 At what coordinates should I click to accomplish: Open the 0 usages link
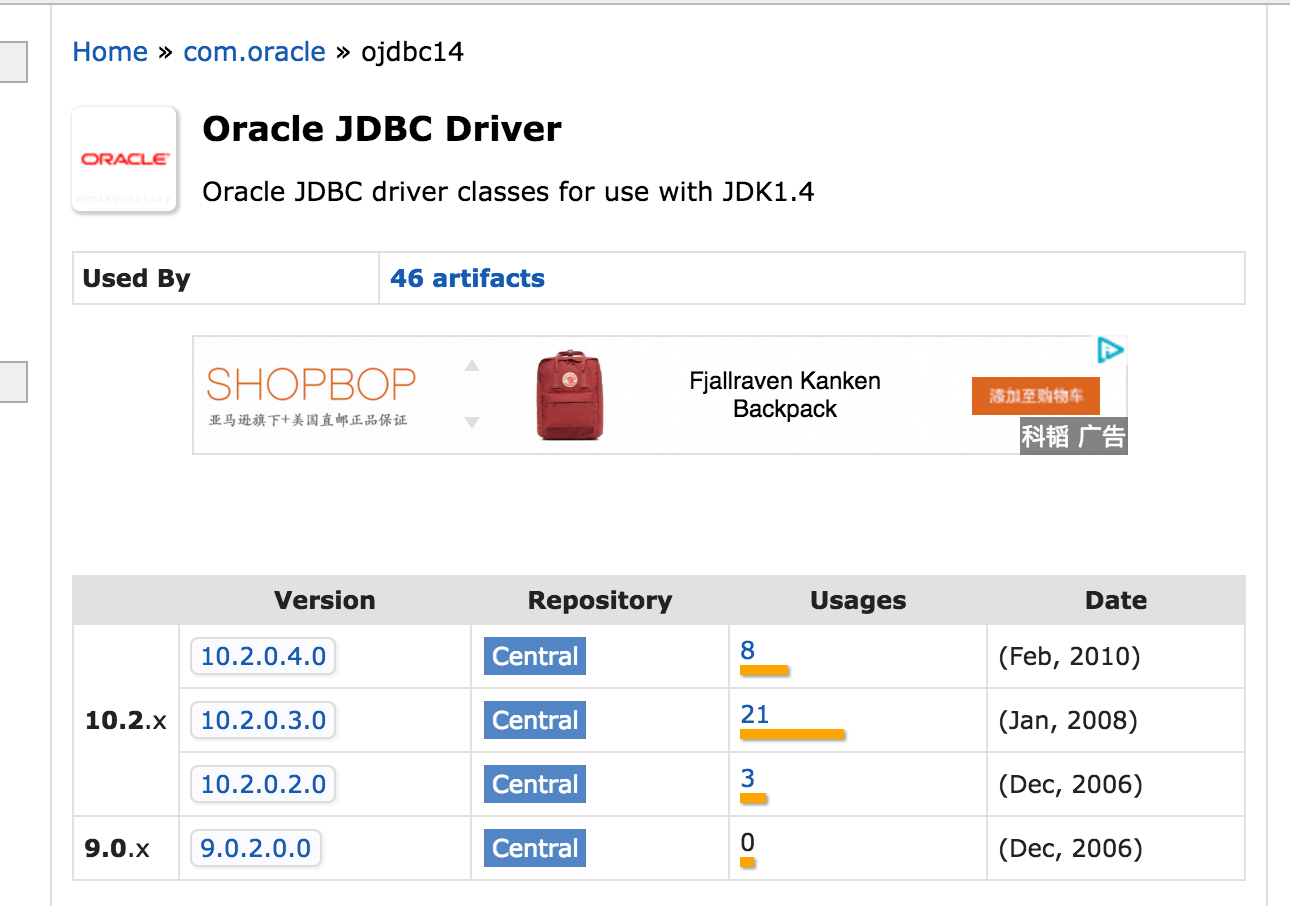(748, 842)
